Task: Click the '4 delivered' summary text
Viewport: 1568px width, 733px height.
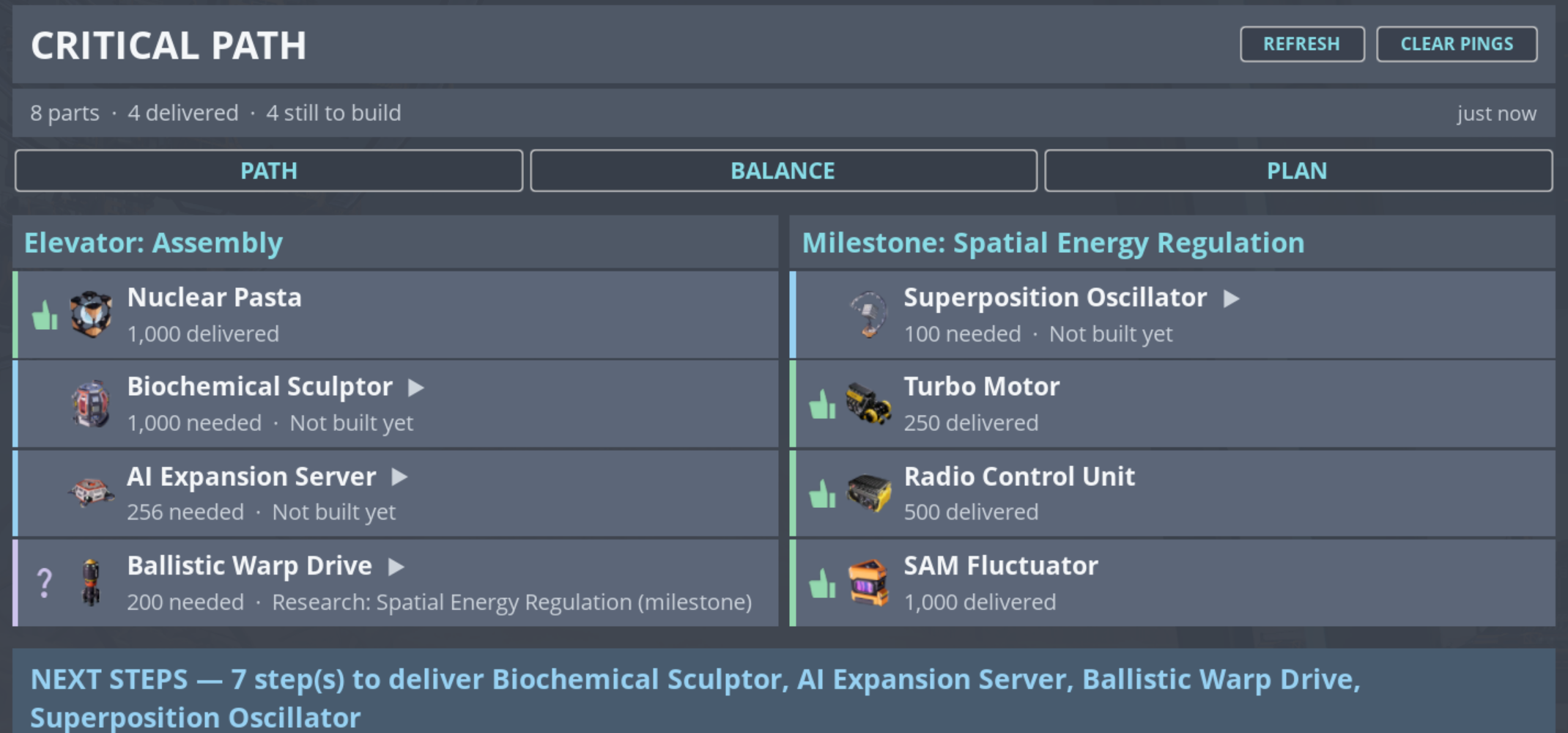Action: point(183,113)
